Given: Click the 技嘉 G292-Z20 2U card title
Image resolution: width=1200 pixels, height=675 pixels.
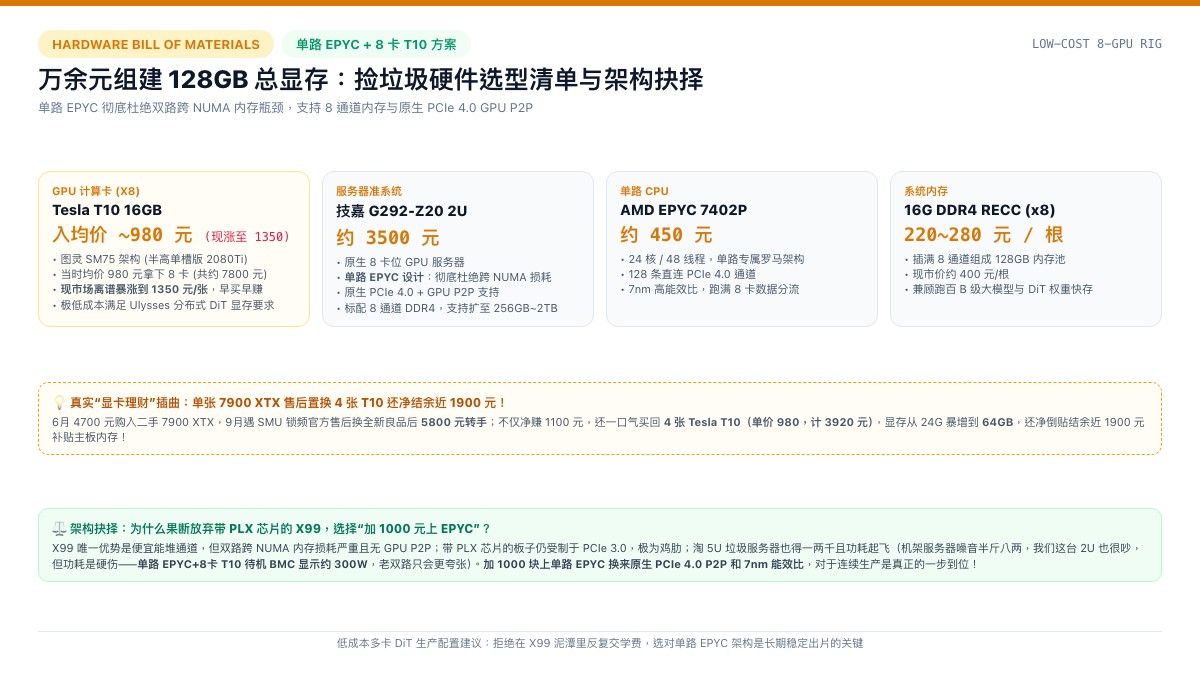Looking at the screenshot, I should tap(401, 211).
